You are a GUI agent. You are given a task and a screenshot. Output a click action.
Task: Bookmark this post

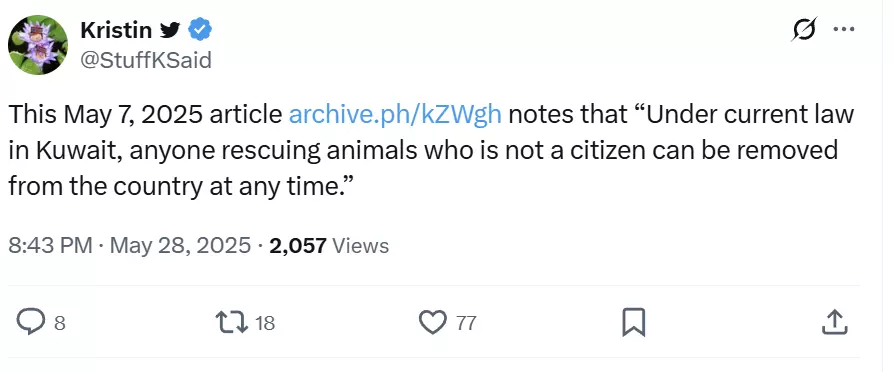[x=633, y=322]
